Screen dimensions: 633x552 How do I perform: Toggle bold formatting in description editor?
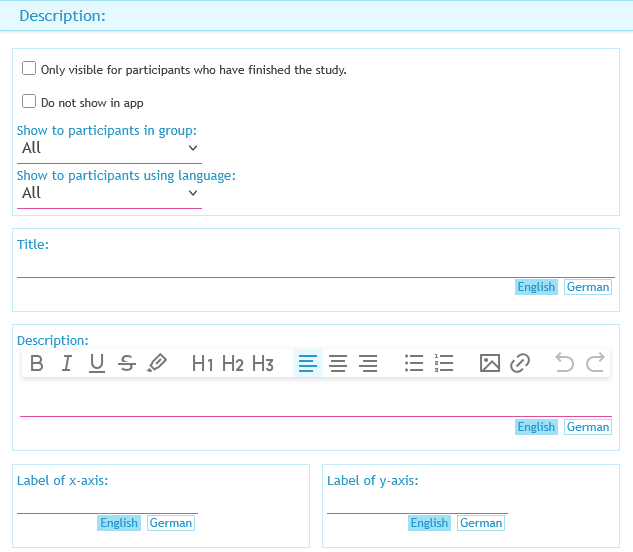37,364
